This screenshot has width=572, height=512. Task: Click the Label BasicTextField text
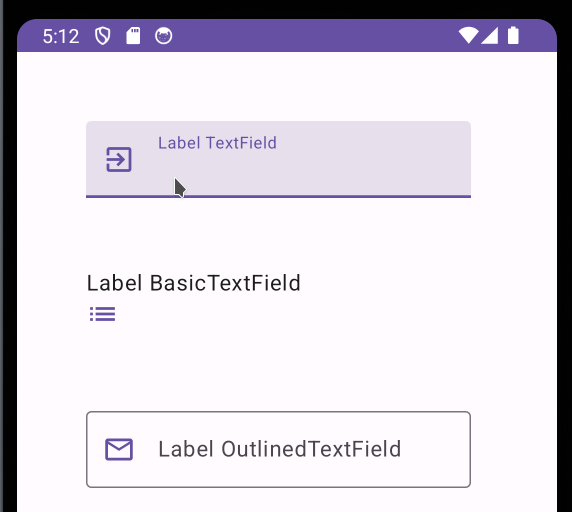[194, 283]
